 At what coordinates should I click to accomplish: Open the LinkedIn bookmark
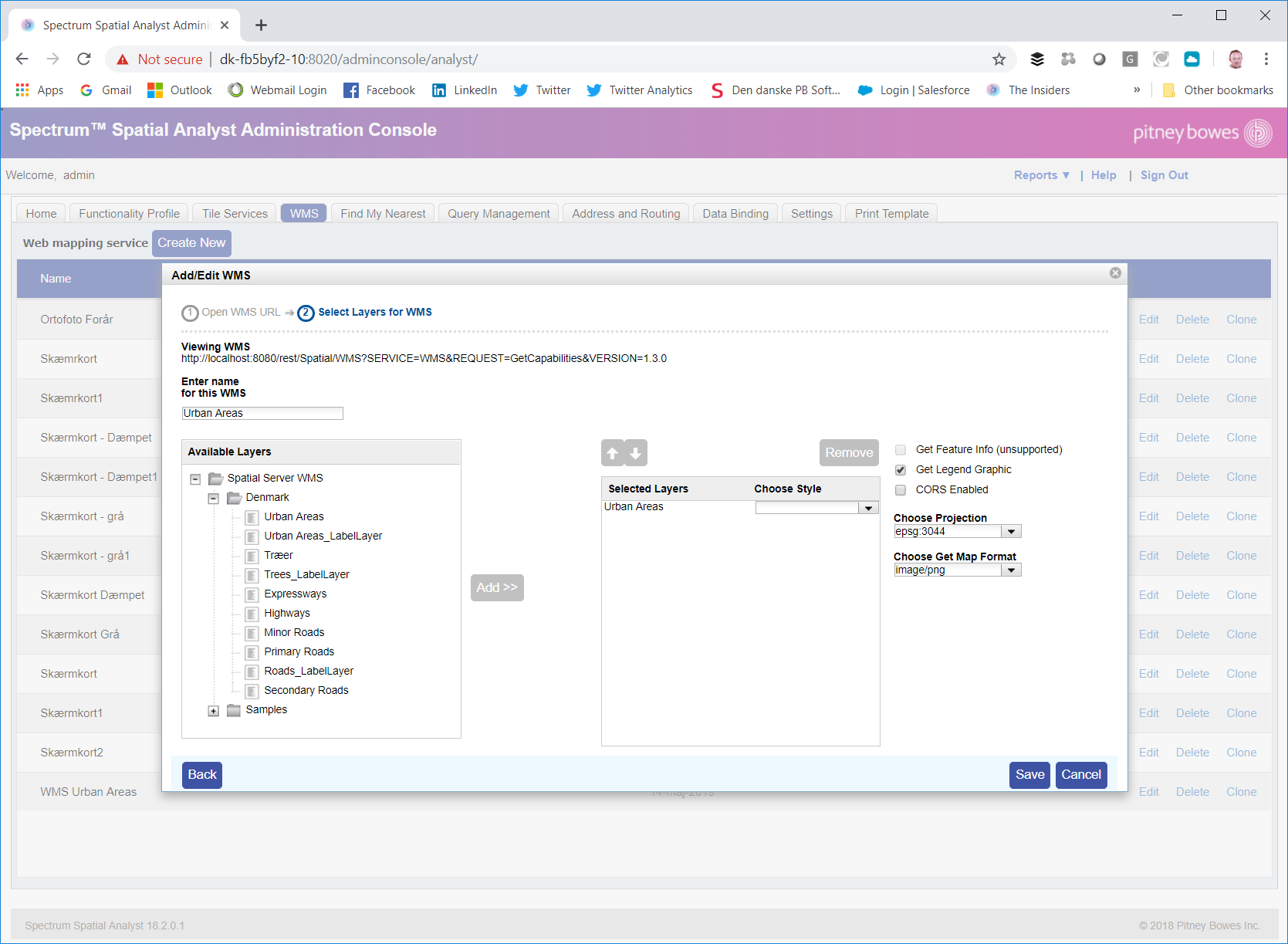click(464, 90)
